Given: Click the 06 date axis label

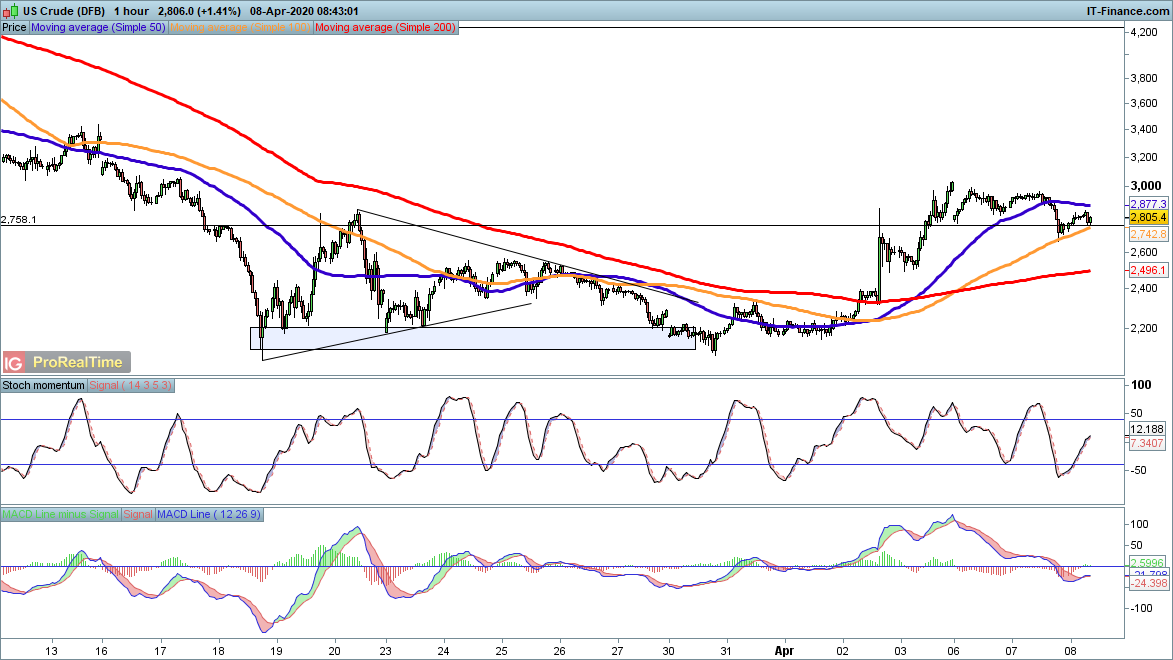Looking at the screenshot, I should tap(953, 650).
